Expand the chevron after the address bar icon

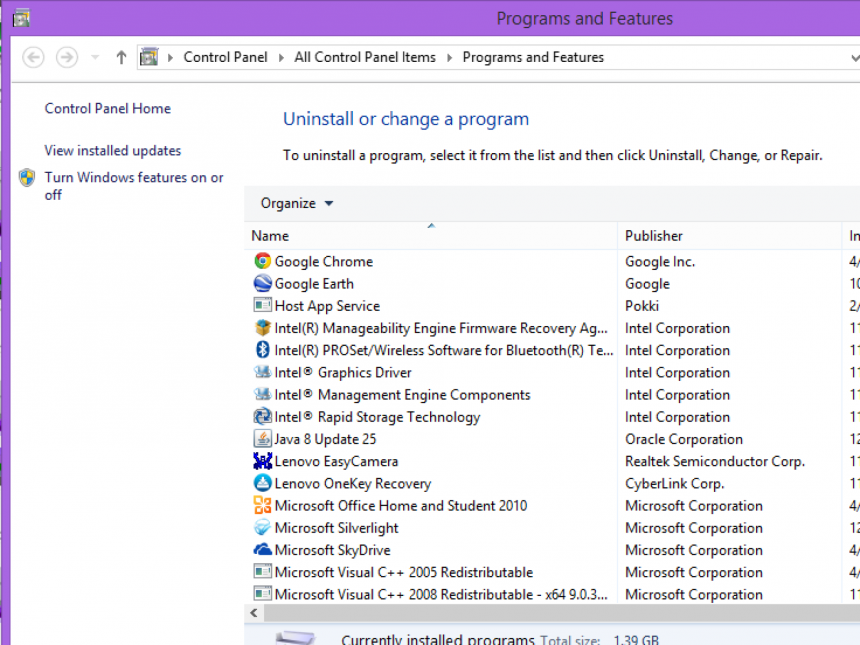coord(170,58)
